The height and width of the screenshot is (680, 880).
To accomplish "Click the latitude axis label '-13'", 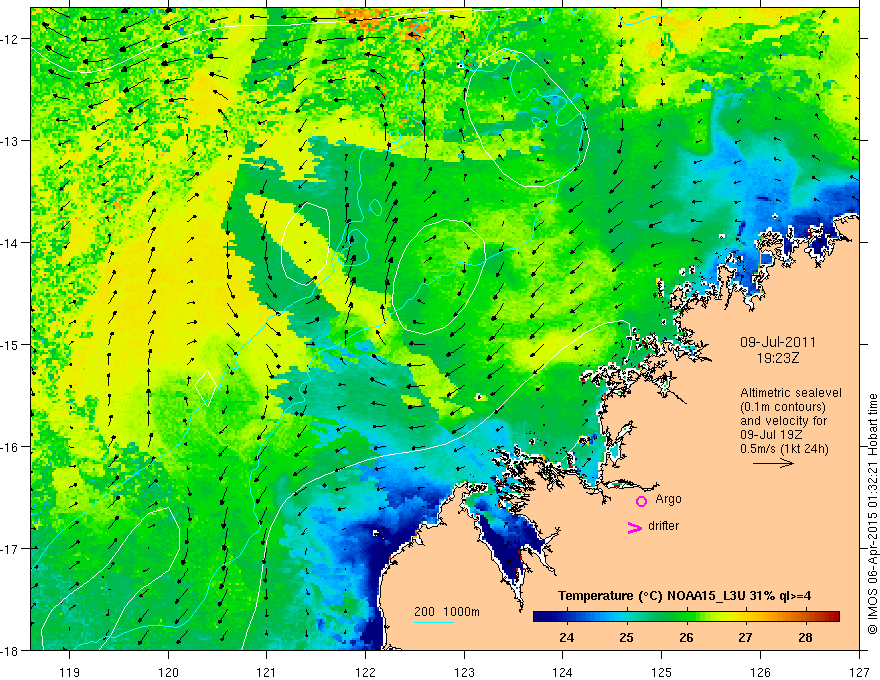I will click(x=11, y=141).
